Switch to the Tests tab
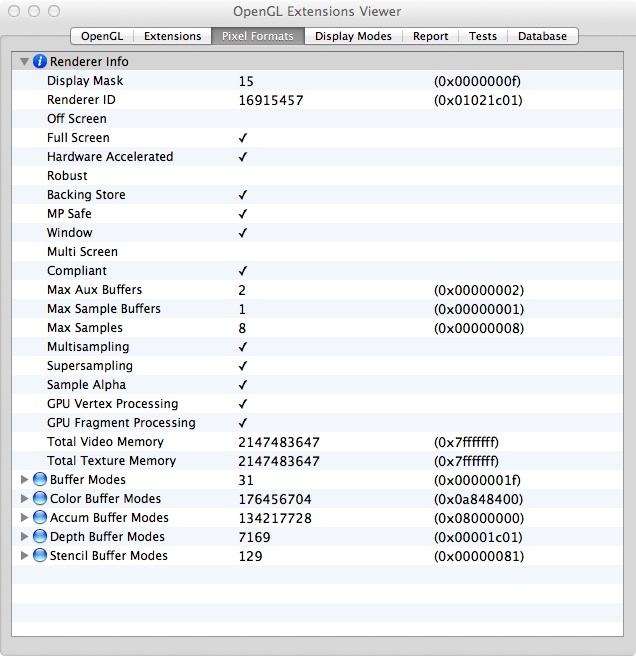Screen dimensions: 636x656 (483, 36)
